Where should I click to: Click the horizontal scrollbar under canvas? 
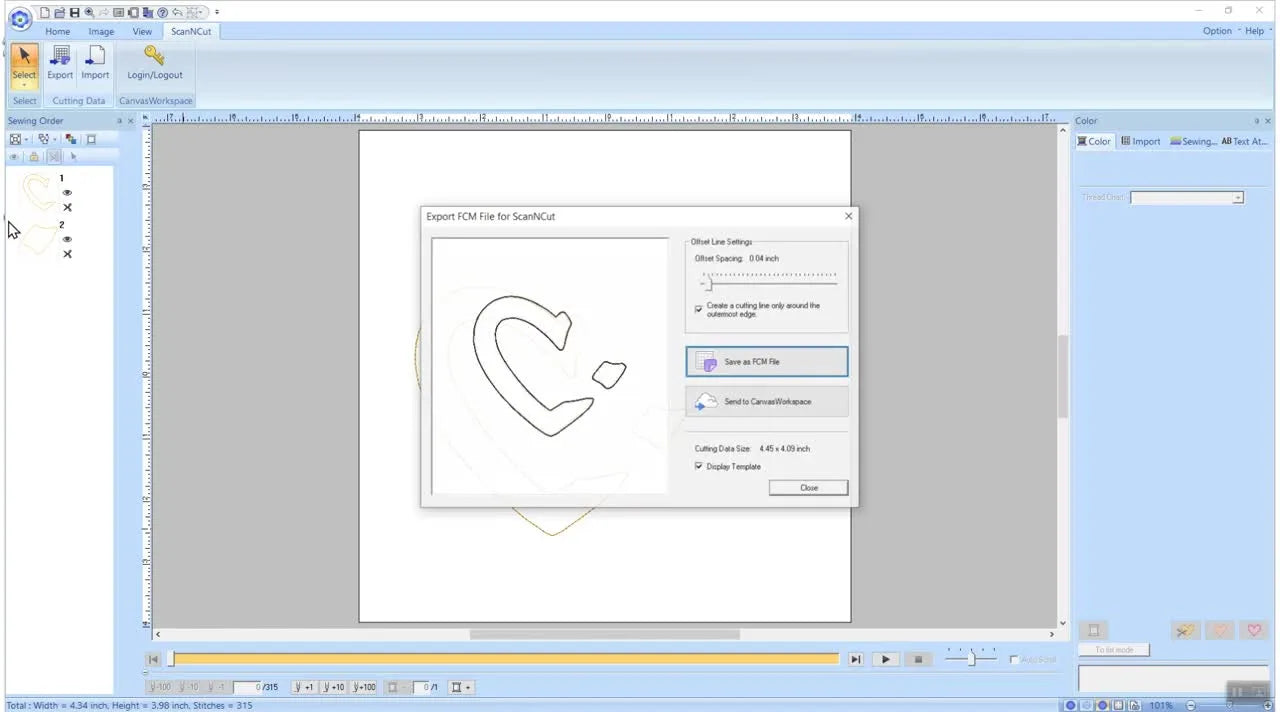[x=604, y=634]
